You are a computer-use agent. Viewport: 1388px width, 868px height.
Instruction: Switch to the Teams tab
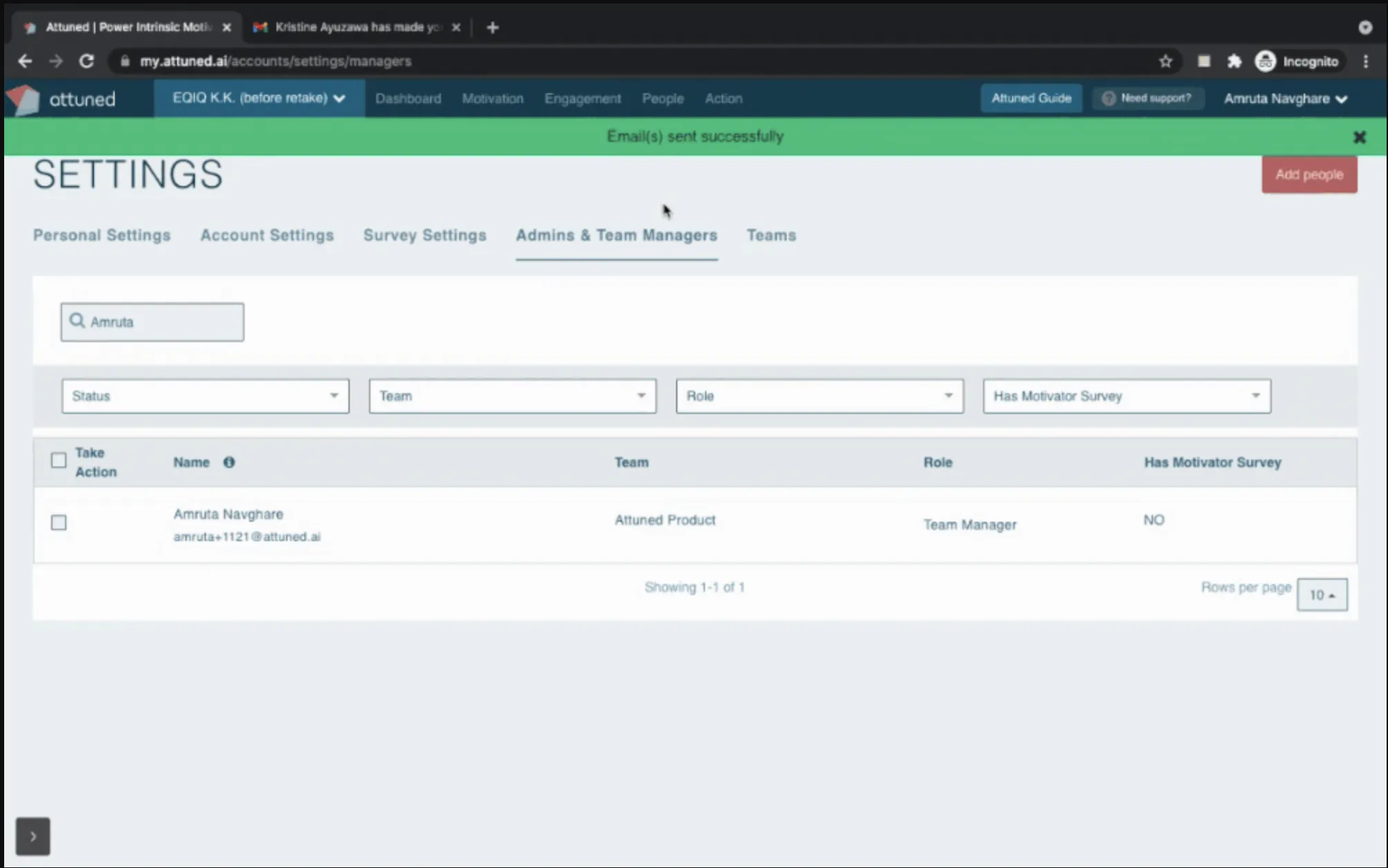coord(771,236)
